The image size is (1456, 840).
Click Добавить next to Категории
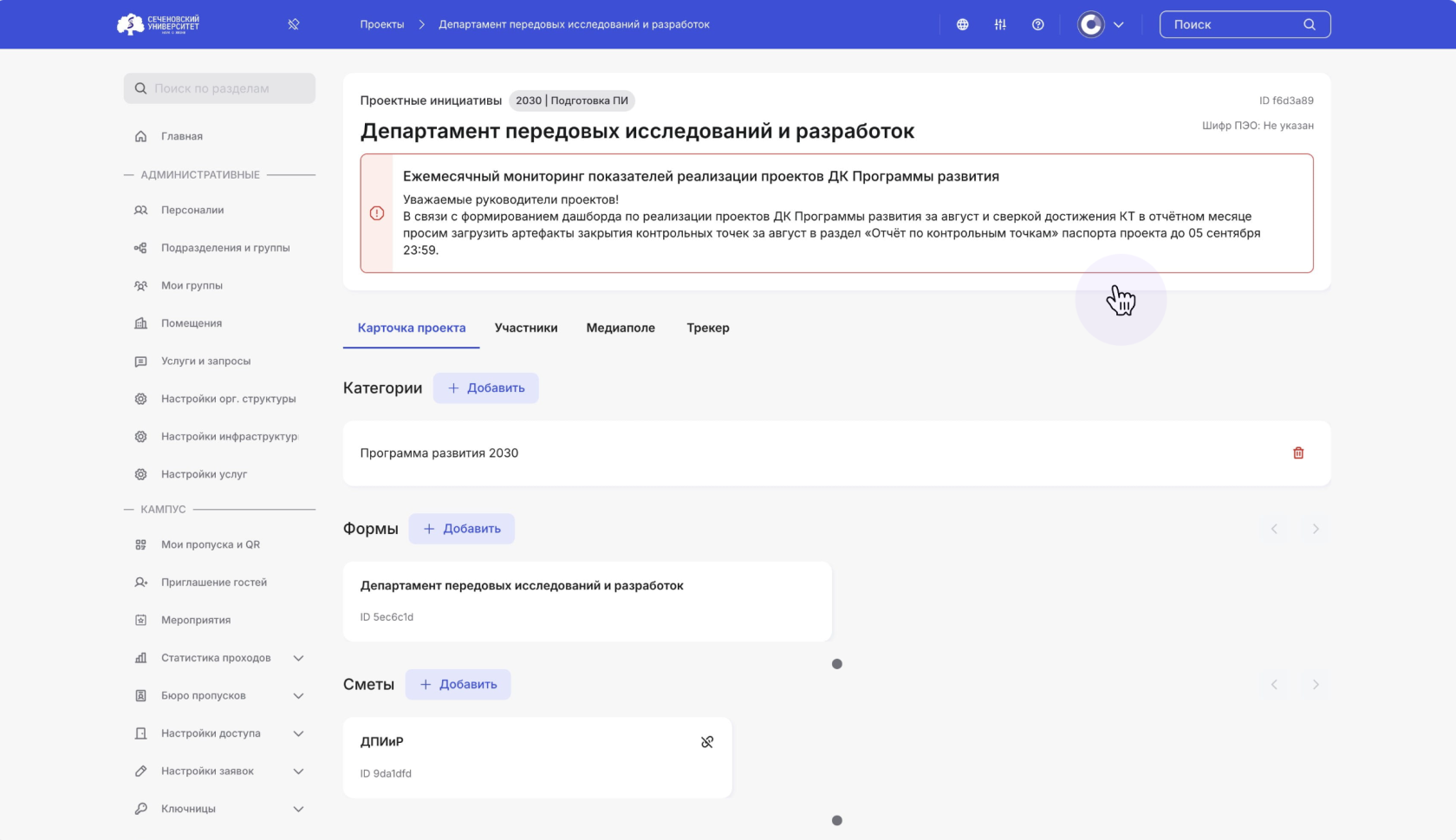pyautogui.click(x=486, y=387)
